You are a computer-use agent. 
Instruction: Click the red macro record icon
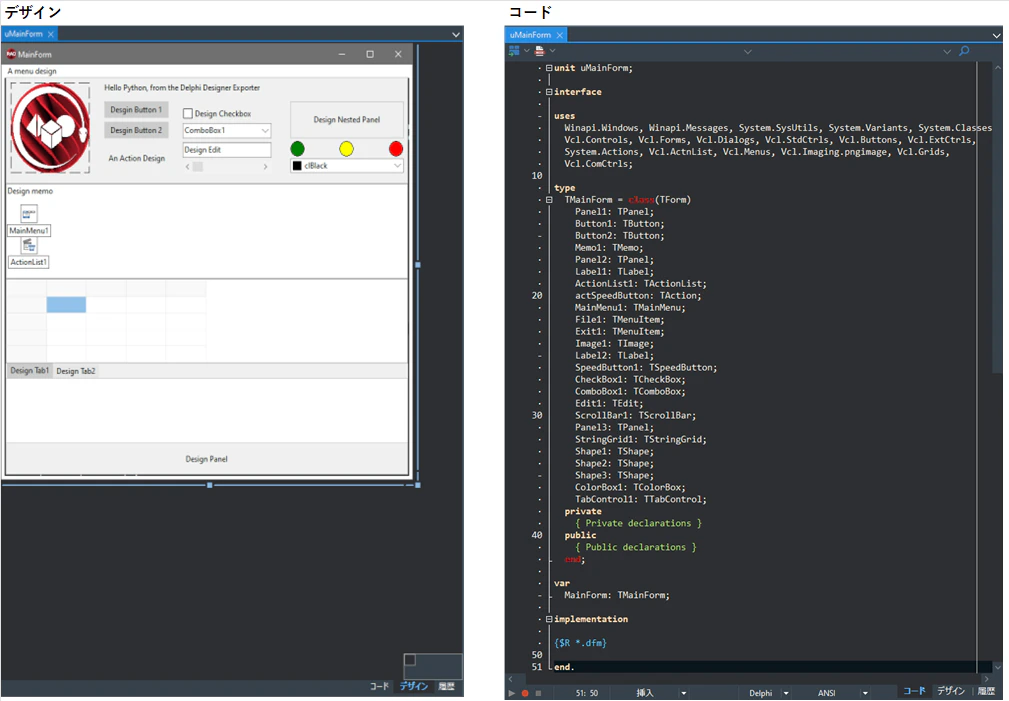(525, 693)
